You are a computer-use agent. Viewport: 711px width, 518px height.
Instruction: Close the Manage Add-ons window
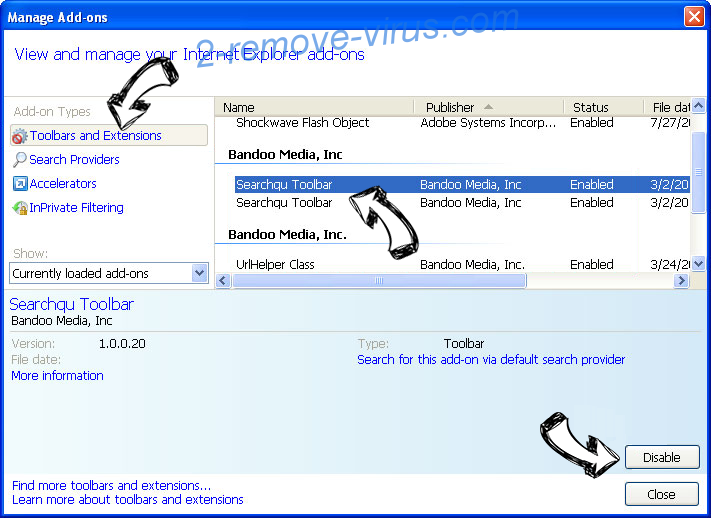pos(693,17)
